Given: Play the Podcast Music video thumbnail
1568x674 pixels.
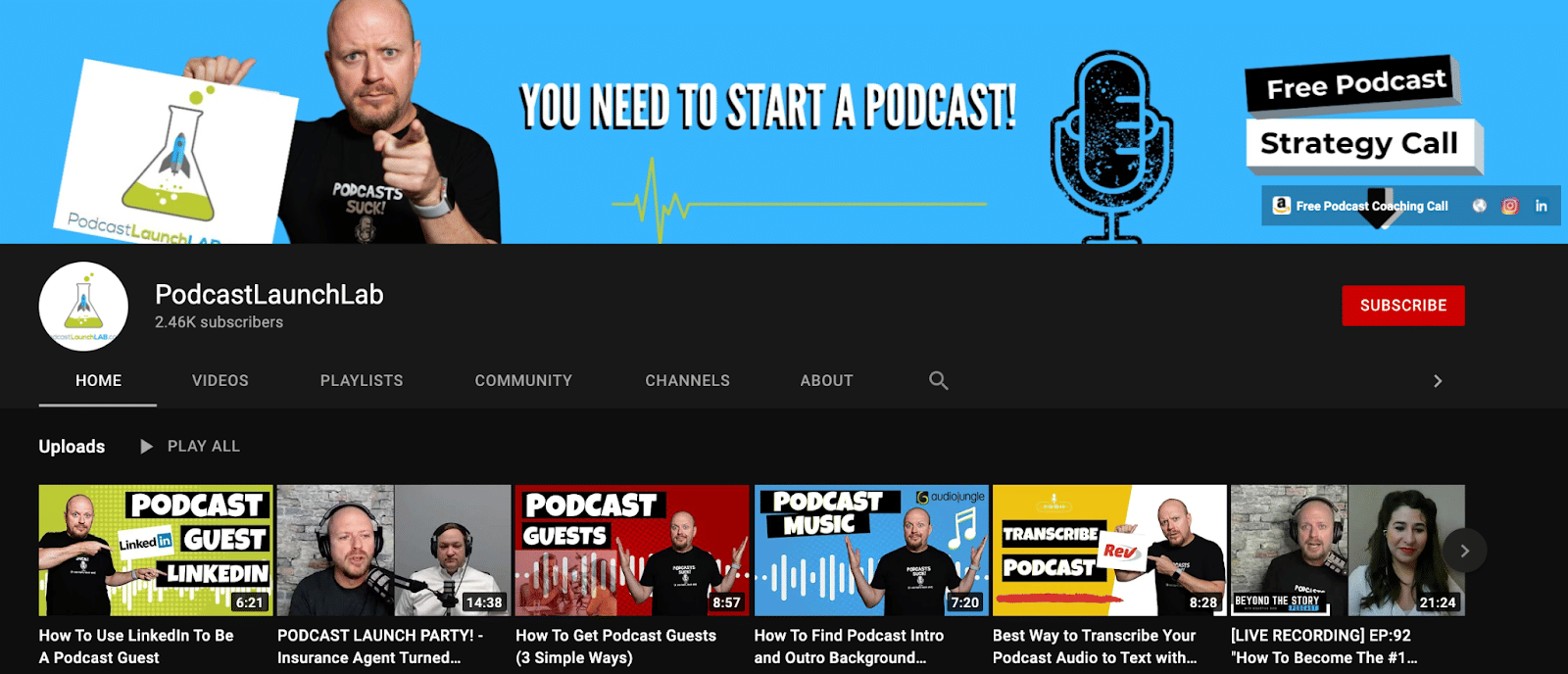Looking at the screenshot, I should (x=871, y=550).
